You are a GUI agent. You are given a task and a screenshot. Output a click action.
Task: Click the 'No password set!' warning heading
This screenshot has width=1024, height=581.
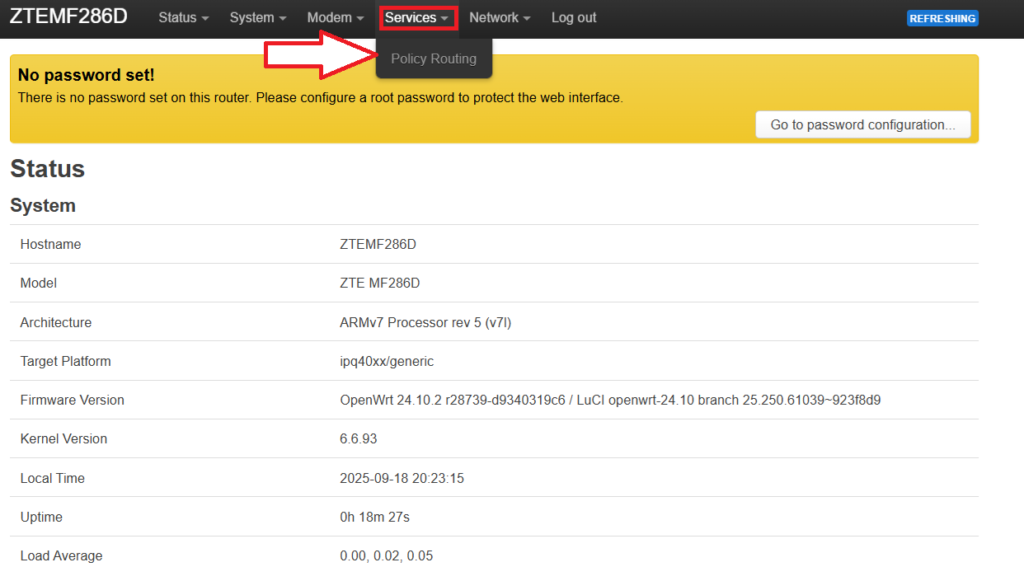pyautogui.click(x=86, y=75)
